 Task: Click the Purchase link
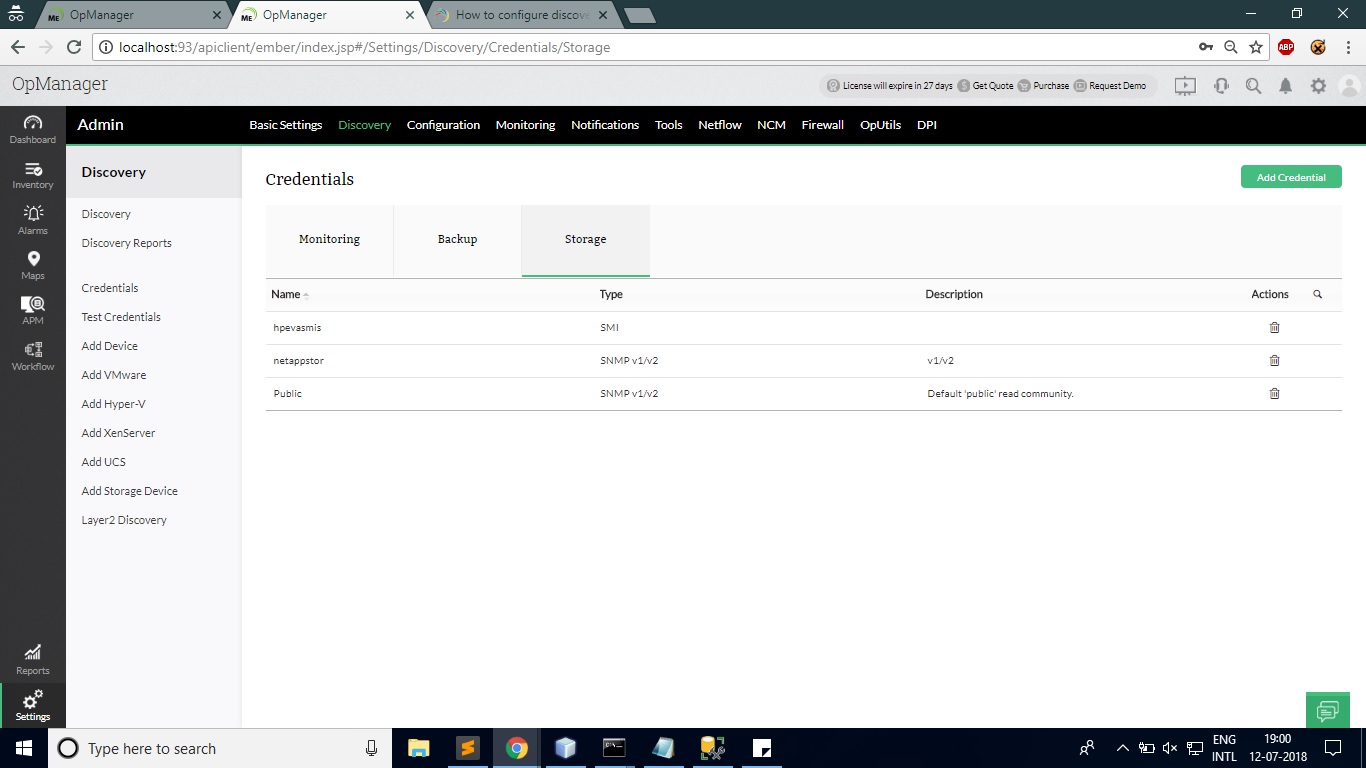(x=1043, y=86)
